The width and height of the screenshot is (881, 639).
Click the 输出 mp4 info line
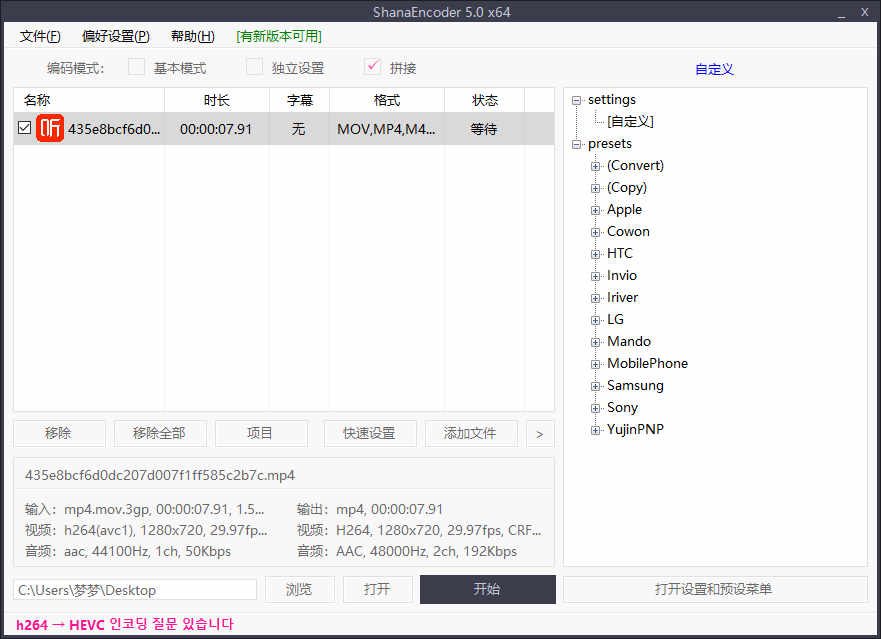[370, 509]
